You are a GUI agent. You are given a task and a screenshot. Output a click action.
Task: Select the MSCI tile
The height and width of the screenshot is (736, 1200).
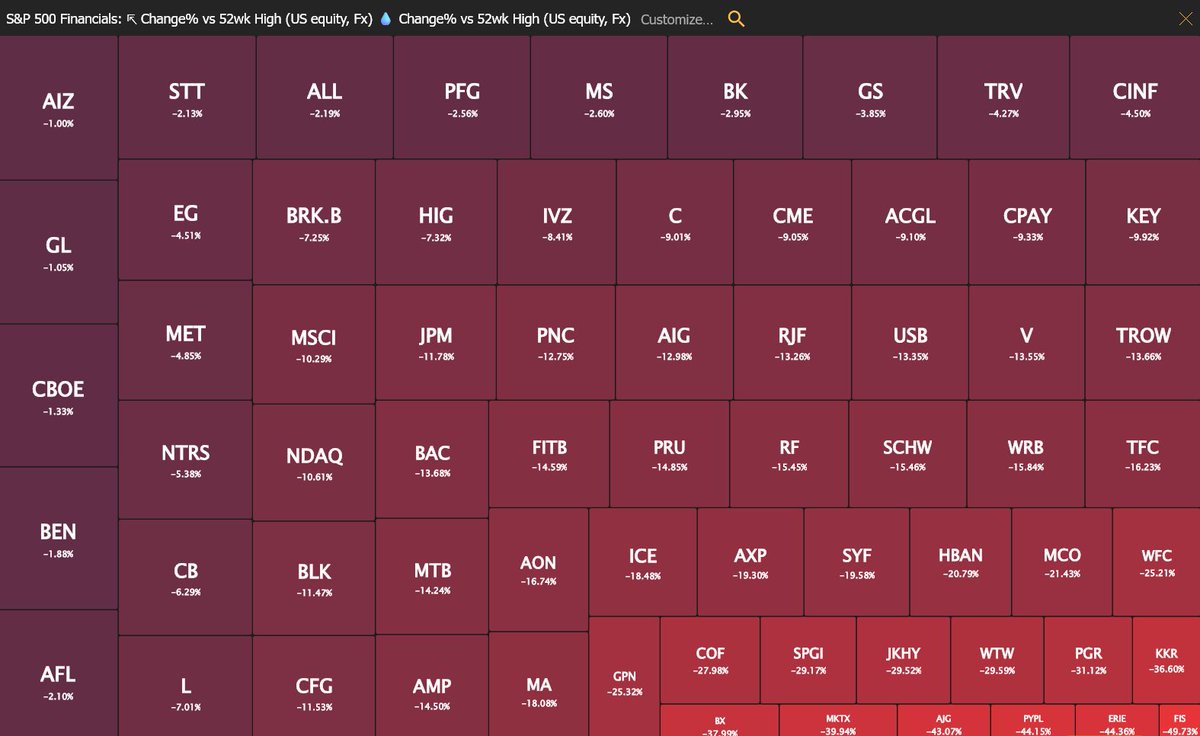pyautogui.click(x=314, y=344)
